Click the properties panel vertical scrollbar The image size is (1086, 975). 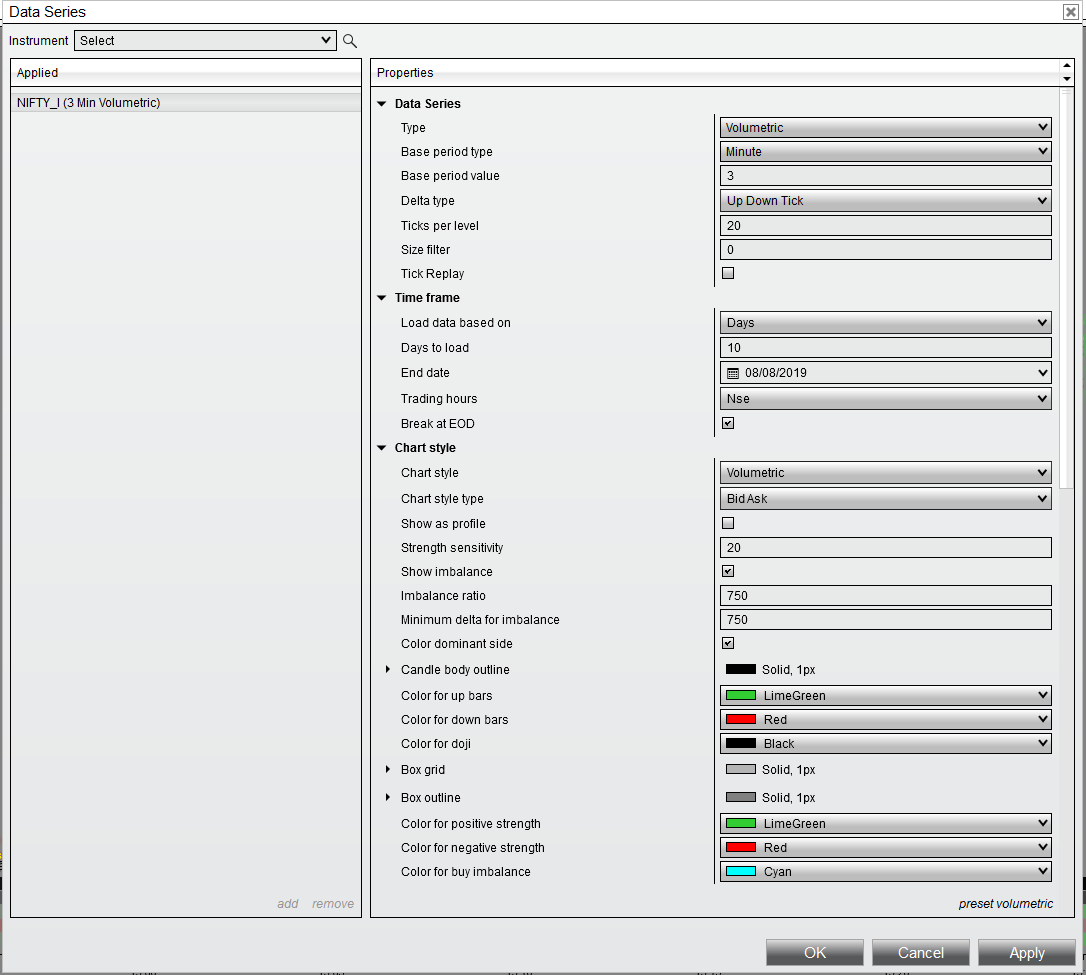1065,287
